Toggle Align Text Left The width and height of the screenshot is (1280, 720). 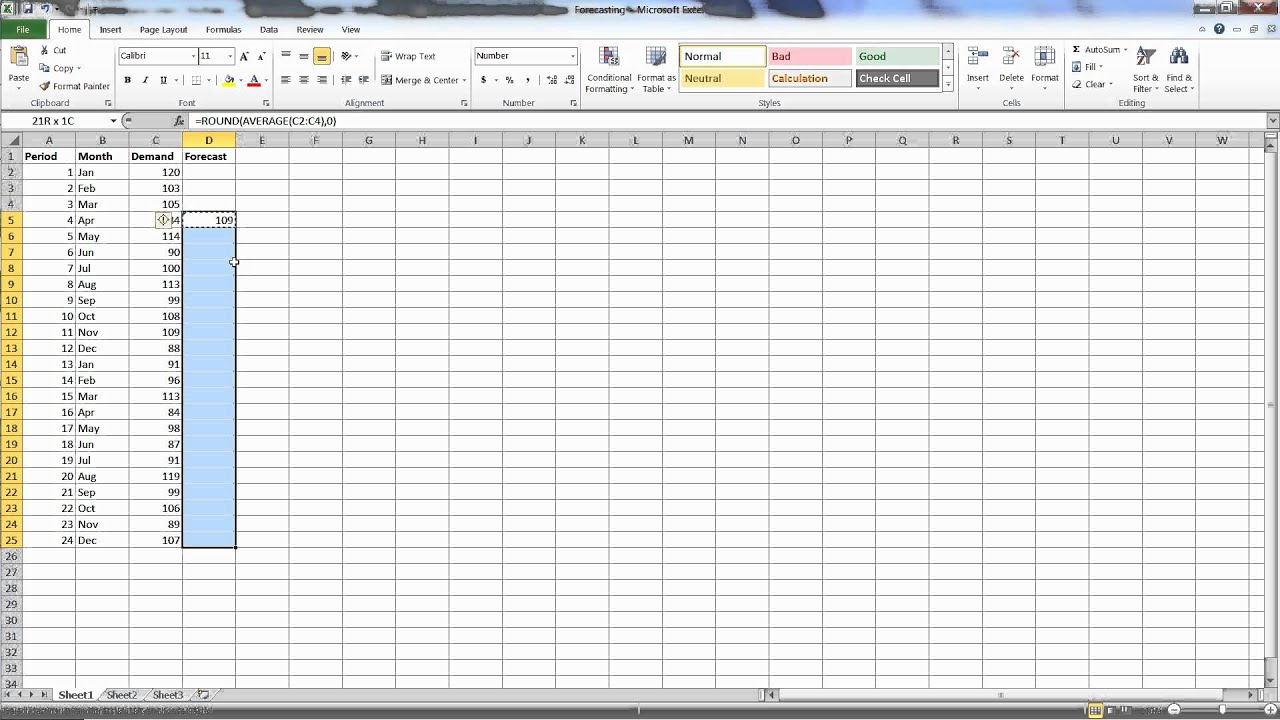pos(286,80)
